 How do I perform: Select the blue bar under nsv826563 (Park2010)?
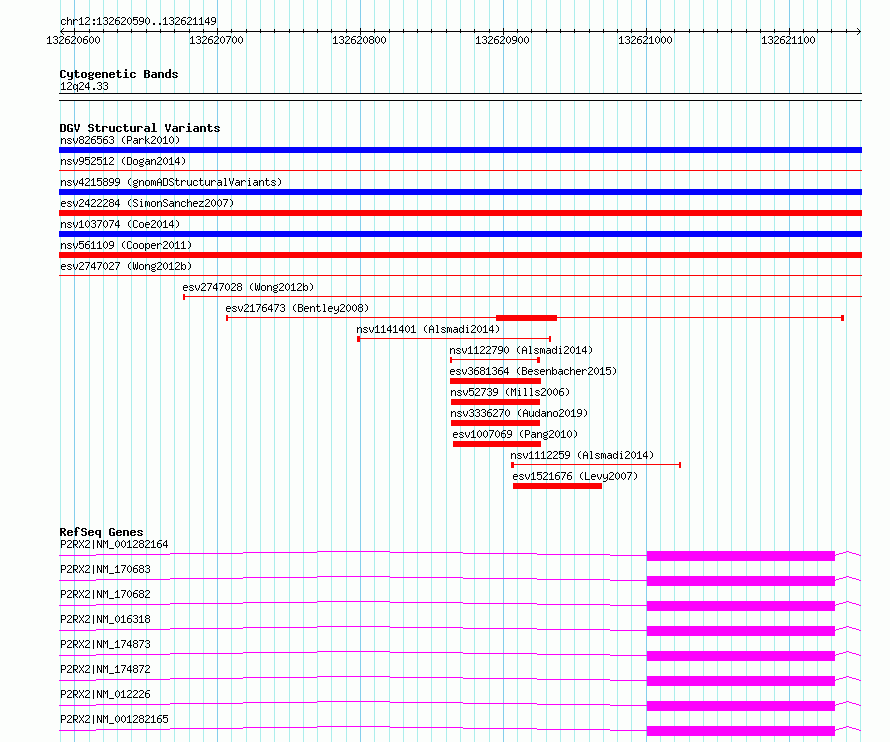(x=460, y=150)
